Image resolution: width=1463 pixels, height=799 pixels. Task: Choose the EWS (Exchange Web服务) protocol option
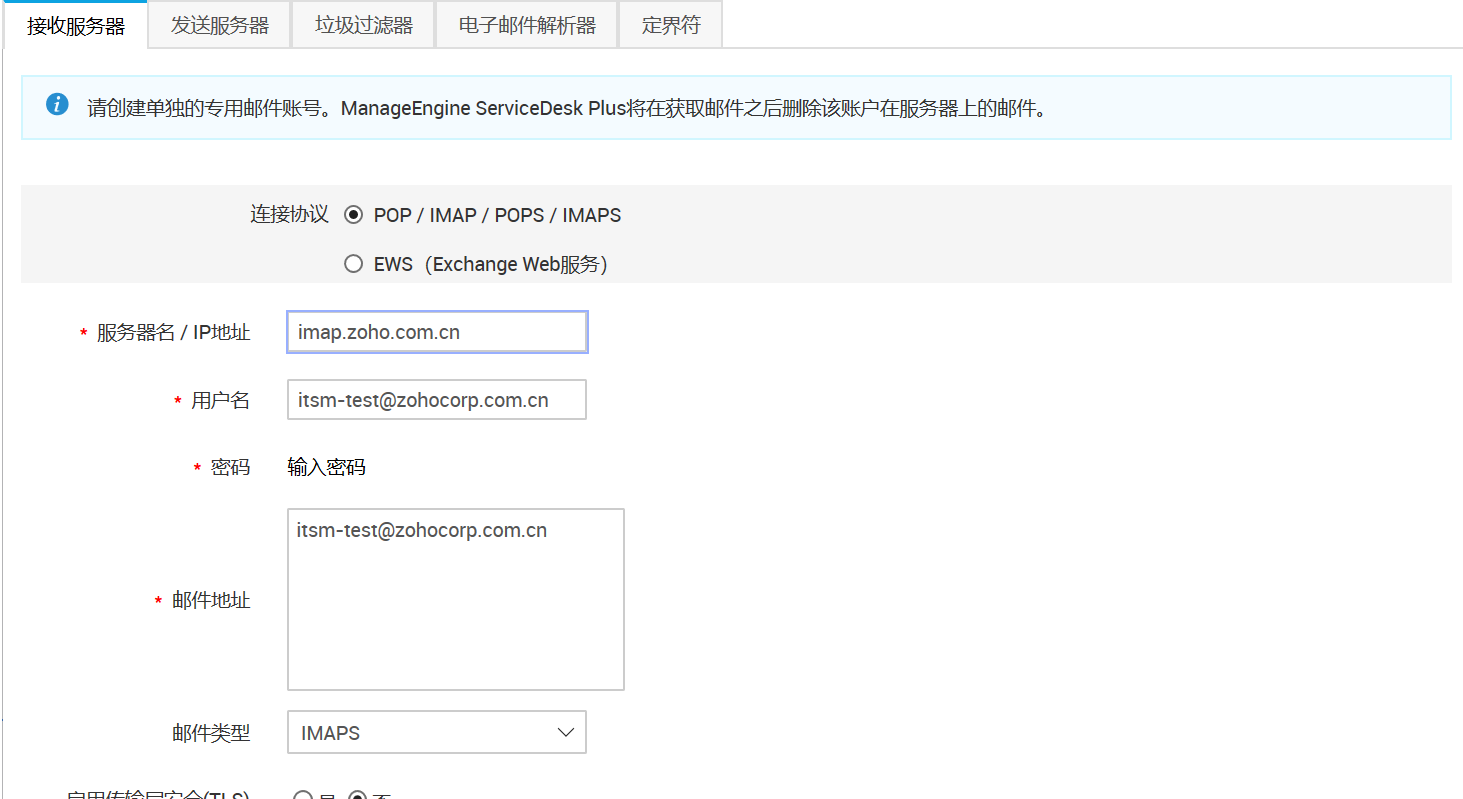[x=353, y=264]
